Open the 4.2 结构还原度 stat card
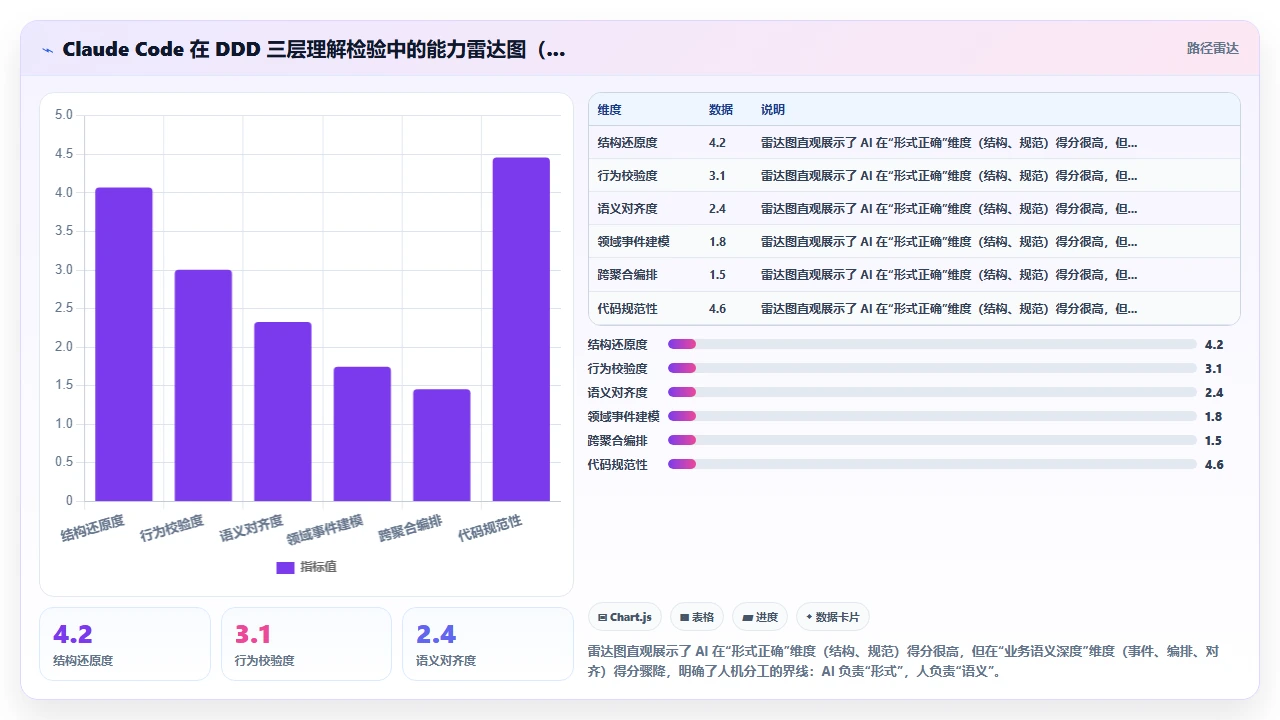Viewport: 1280px width, 720px height. coord(125,644)
